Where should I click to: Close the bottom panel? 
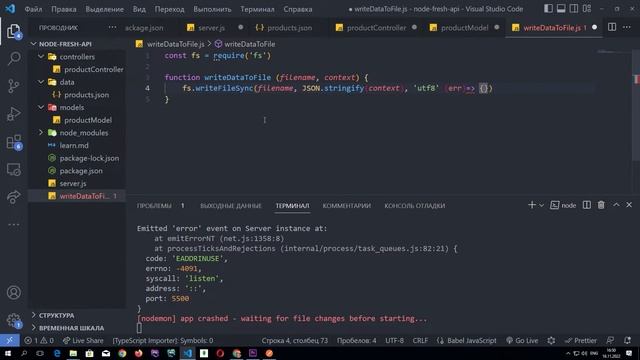point(629,205)
